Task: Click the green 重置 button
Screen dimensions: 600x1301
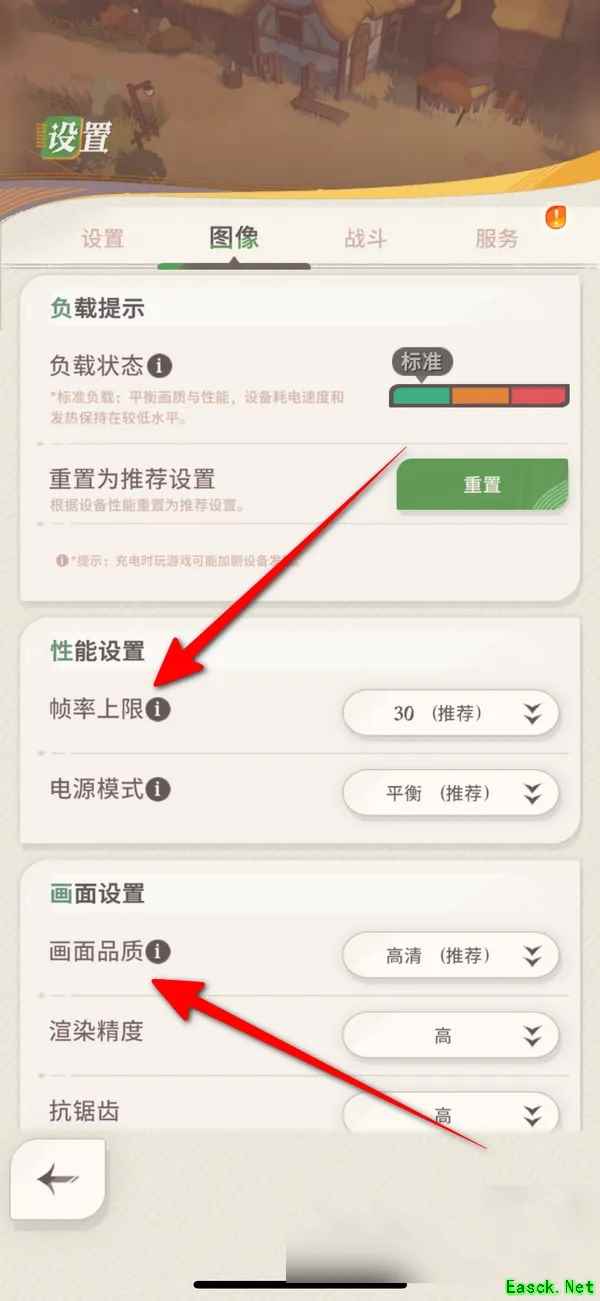Action: pos(482,484)
